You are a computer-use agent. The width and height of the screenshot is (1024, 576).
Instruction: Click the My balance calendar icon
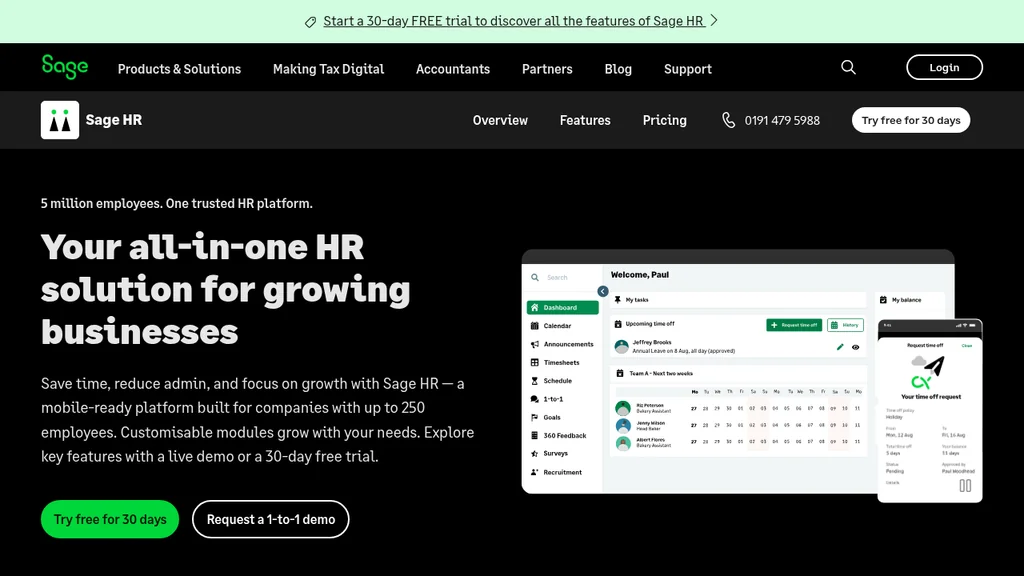point(883,300)
